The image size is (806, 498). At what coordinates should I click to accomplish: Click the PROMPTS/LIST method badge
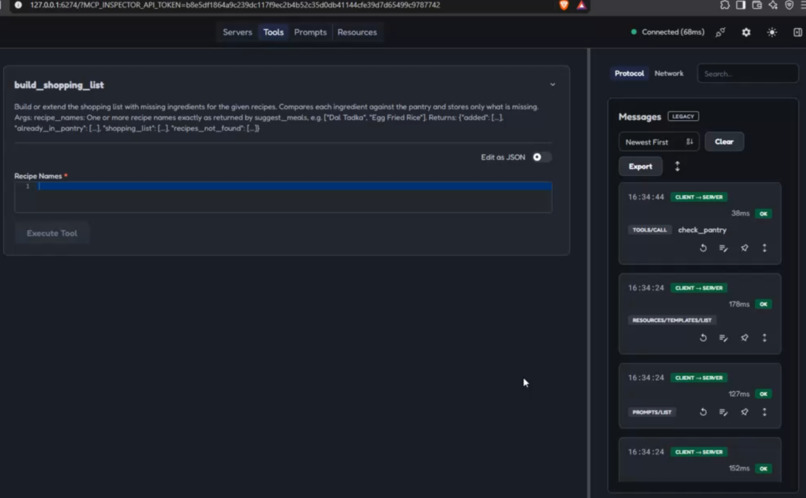point(652,412)
